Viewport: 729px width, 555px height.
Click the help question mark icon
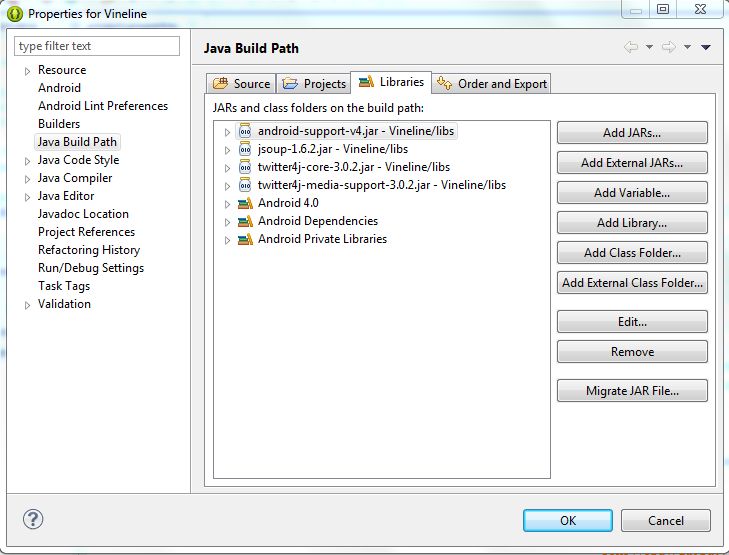click(33, 519)
